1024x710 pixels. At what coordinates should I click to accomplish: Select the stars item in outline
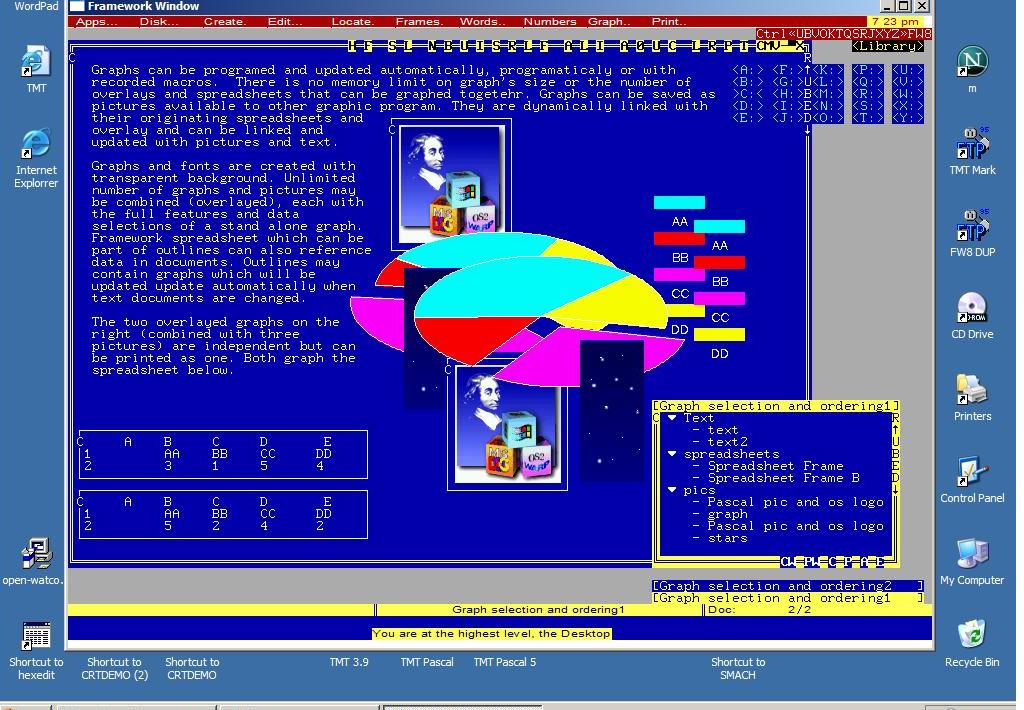pyautogui.click(x=727, y=538)
